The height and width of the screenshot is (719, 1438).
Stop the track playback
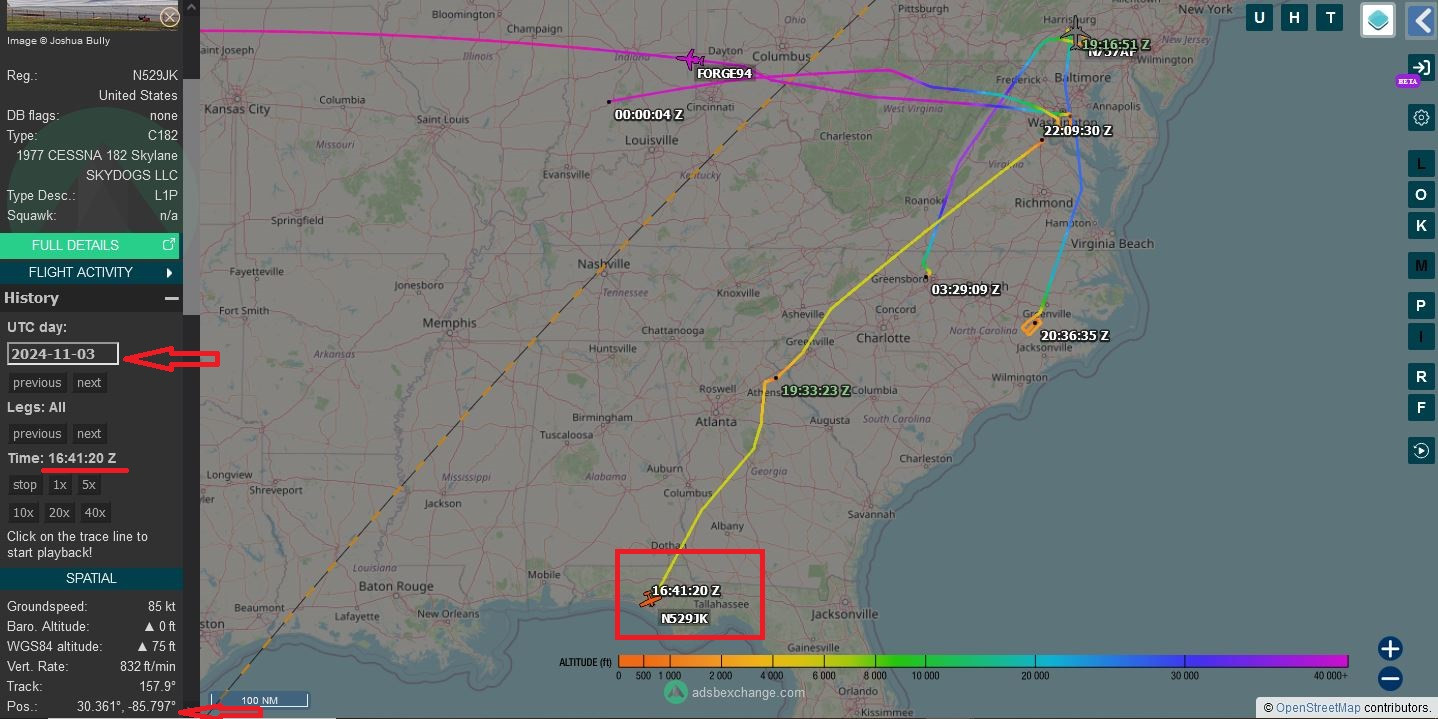(25, 485)
